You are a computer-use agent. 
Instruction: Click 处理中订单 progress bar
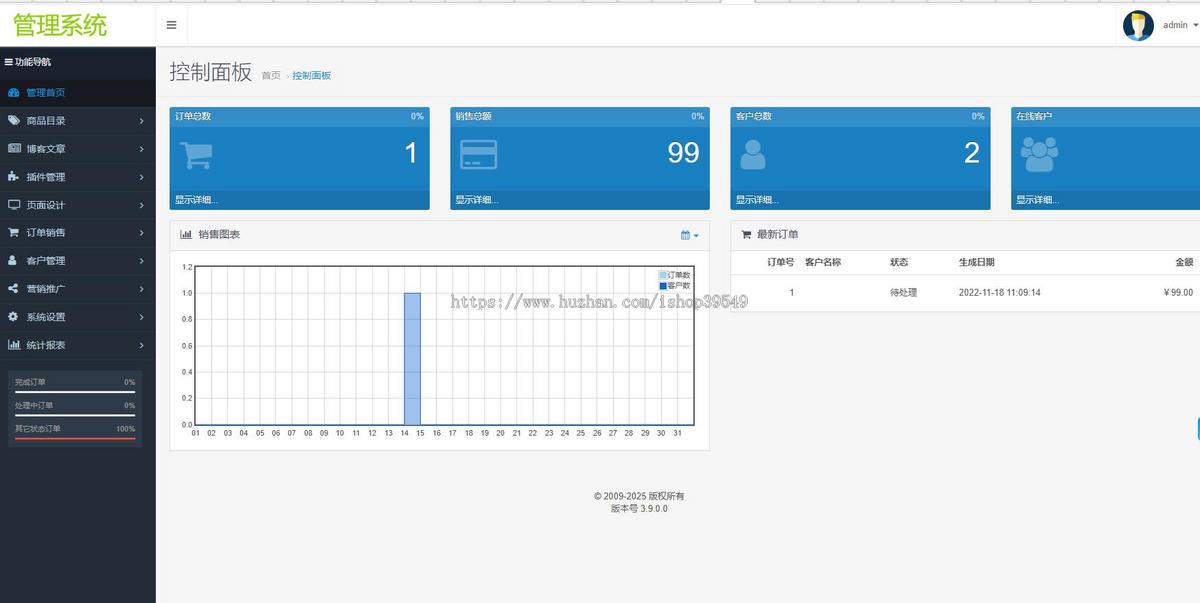[x=75, y=415]
